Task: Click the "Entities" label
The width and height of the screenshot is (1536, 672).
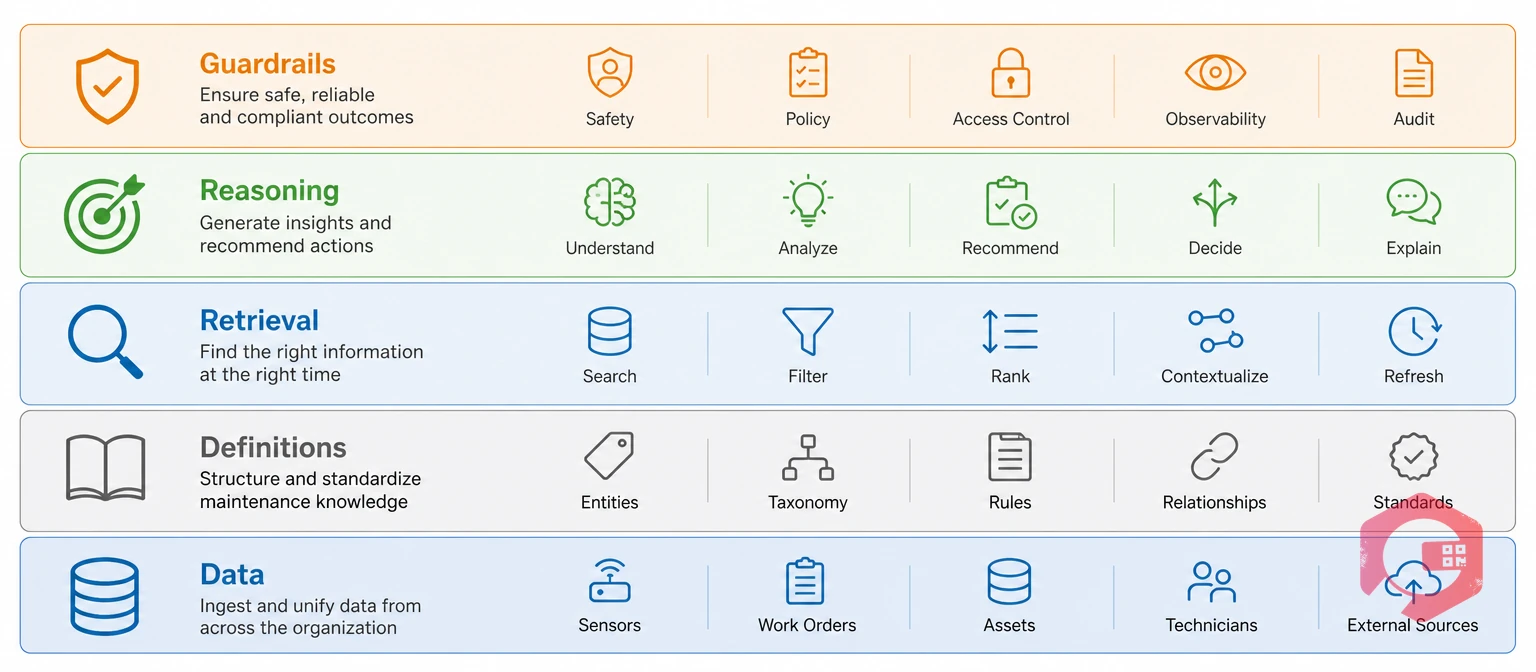Action: pyautogui.click(x=610, y=503)
